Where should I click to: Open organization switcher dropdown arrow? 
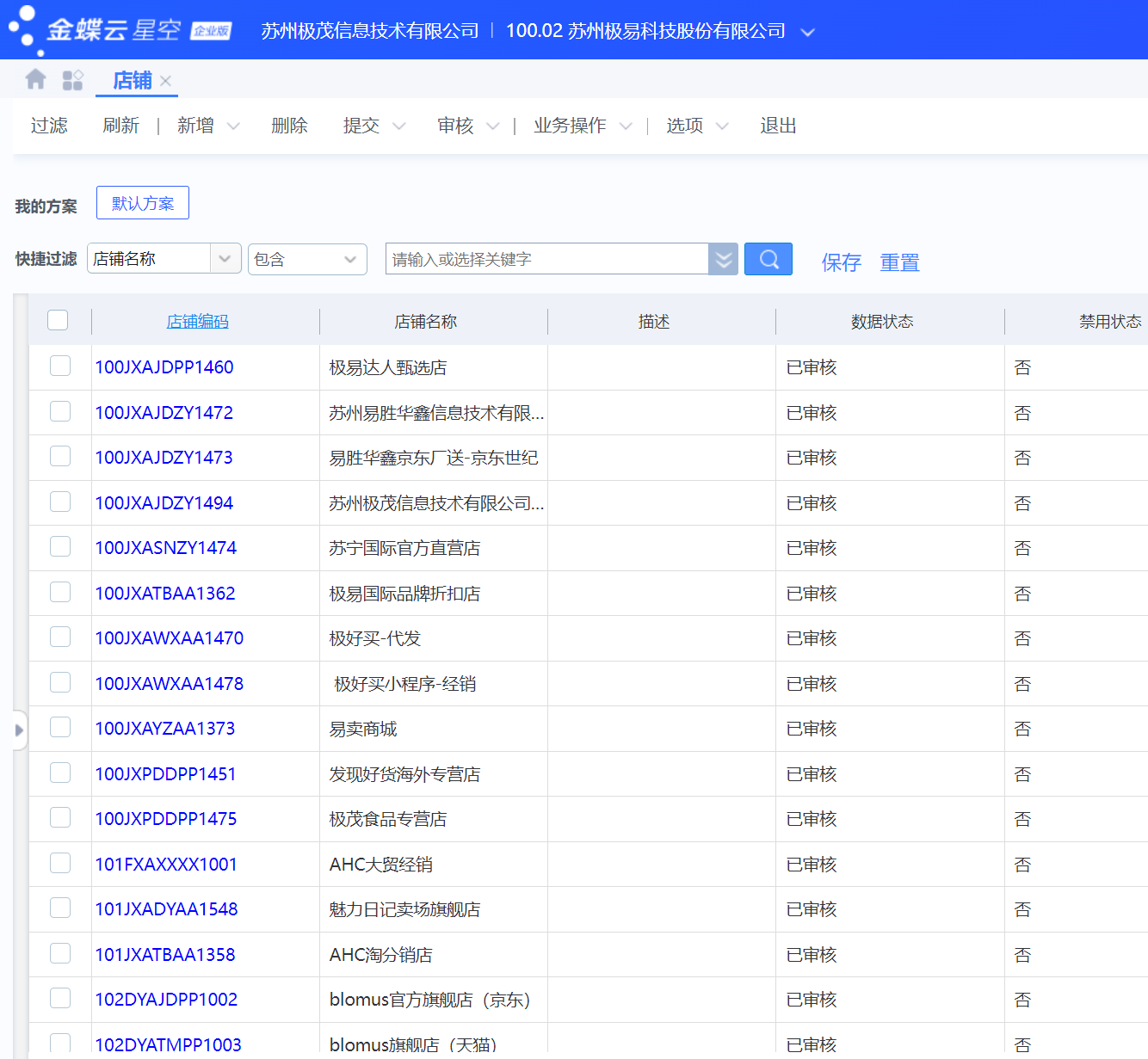[x=807, y=32]
